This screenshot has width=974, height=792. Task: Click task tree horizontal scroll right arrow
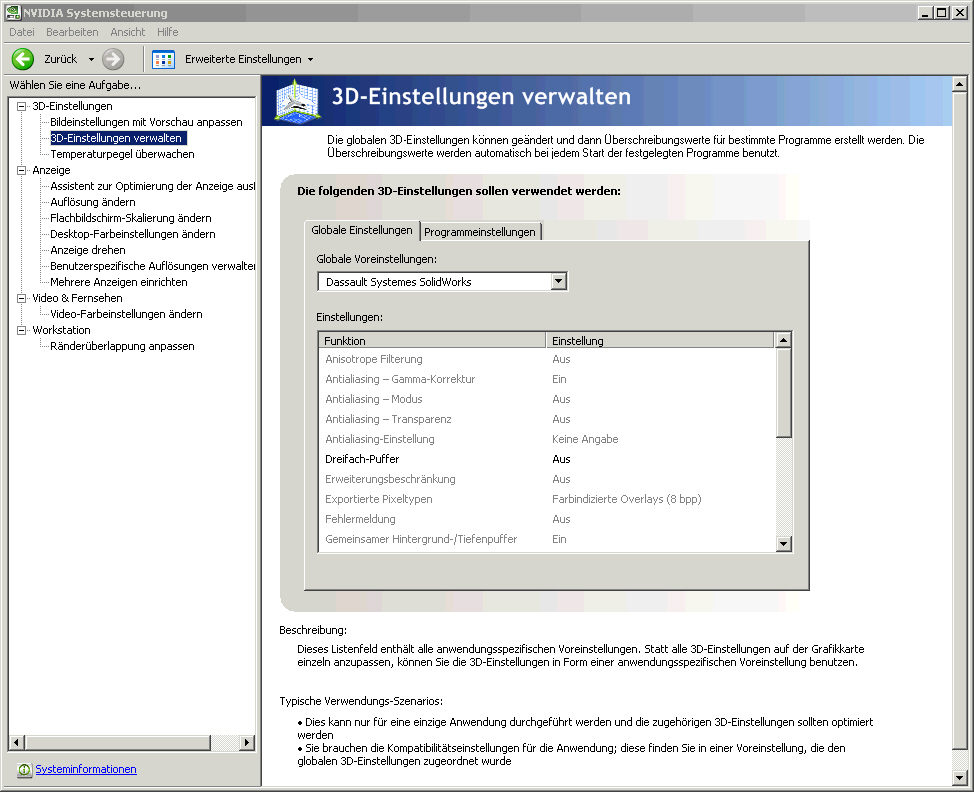pos(247,742)
